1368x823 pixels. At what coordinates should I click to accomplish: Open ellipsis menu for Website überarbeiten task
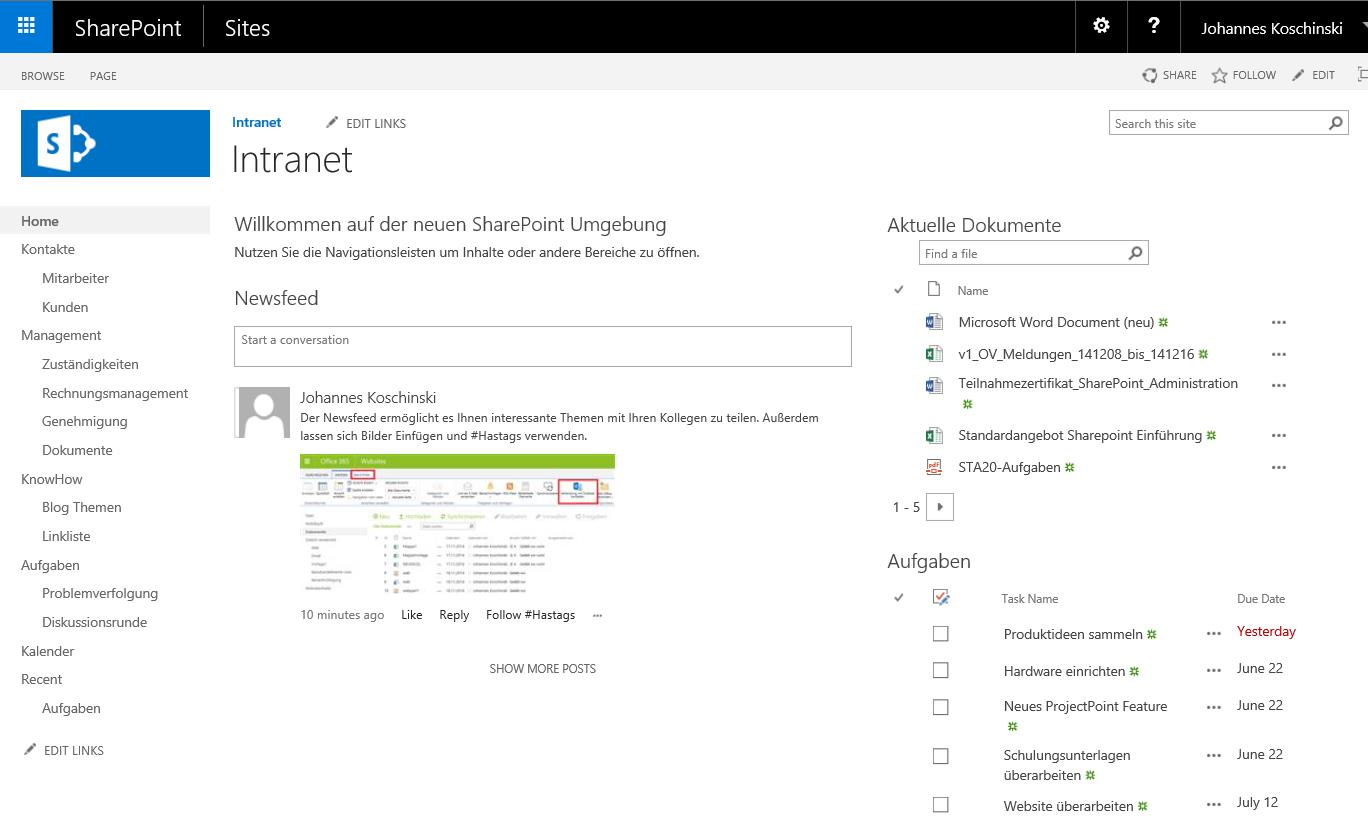tap(1214, 805)
